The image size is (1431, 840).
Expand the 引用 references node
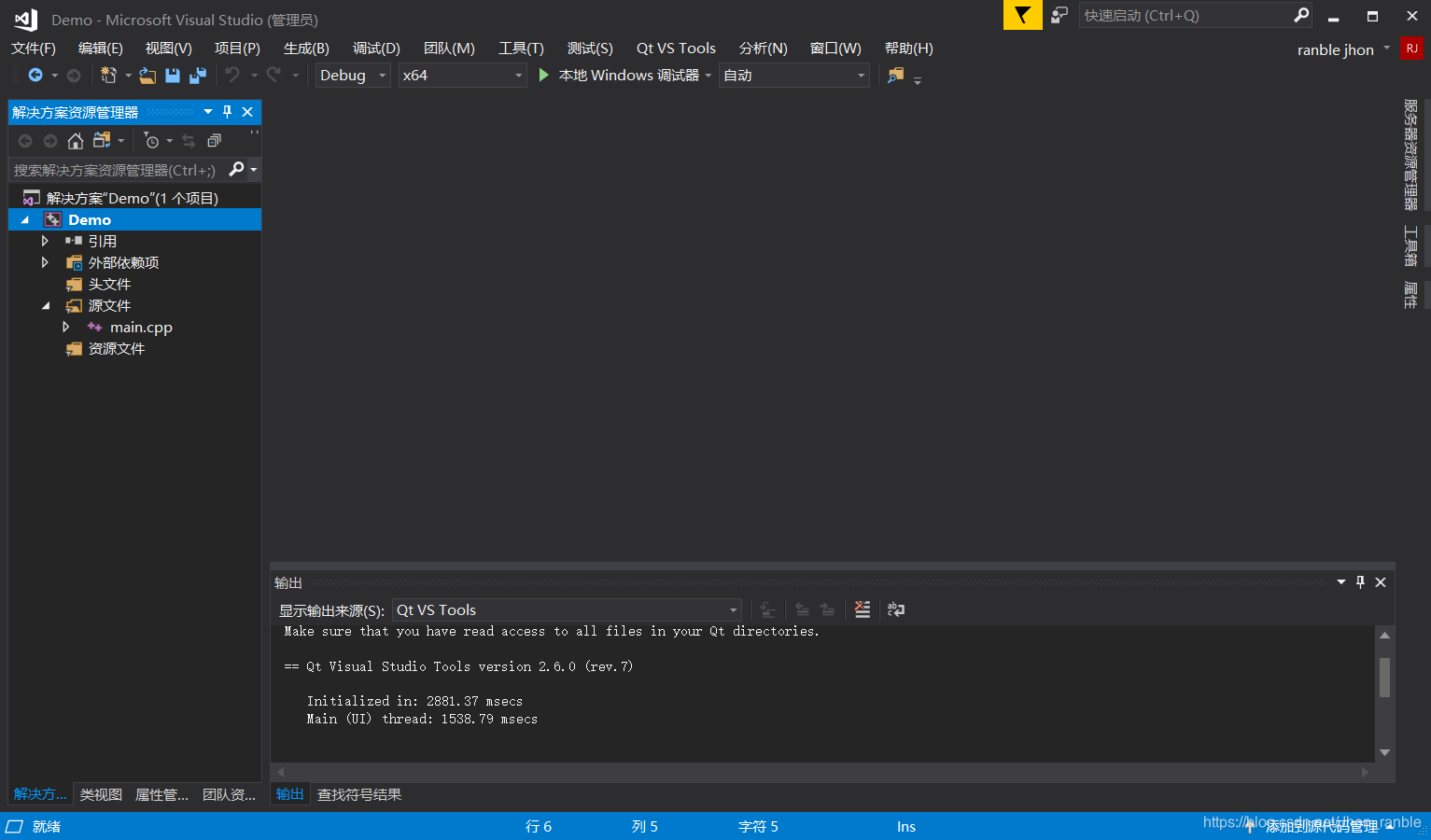45,241
